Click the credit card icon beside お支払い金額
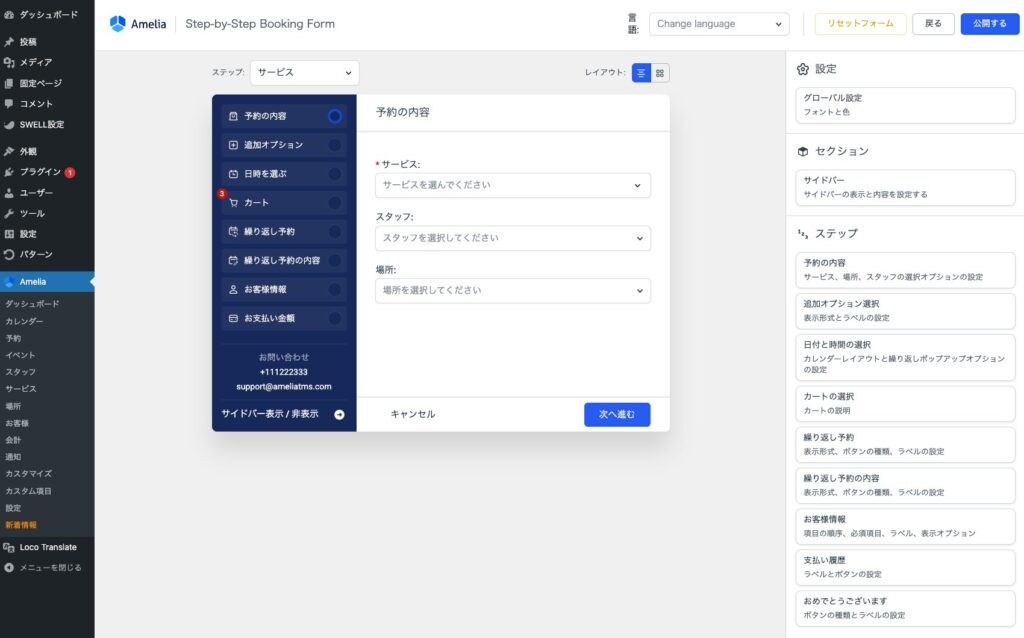This screenshot has height=638, width=1024. 234,319
